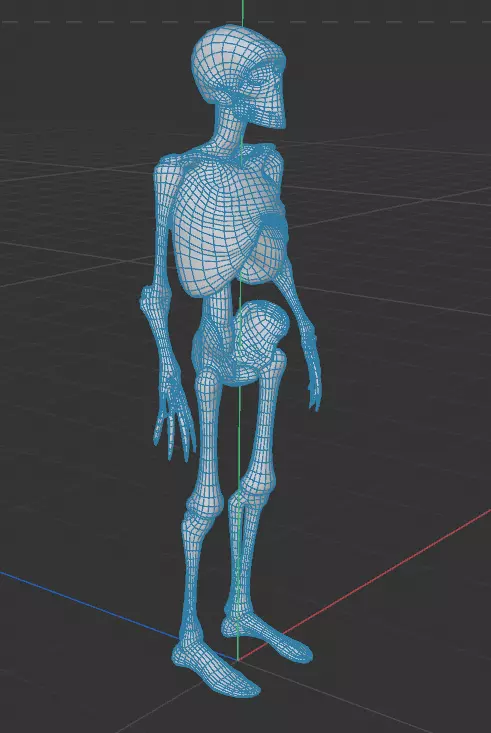This screenshot has width=491, height=733.
Task: Select the pelvis bone of the model
Action: (241, 344)
